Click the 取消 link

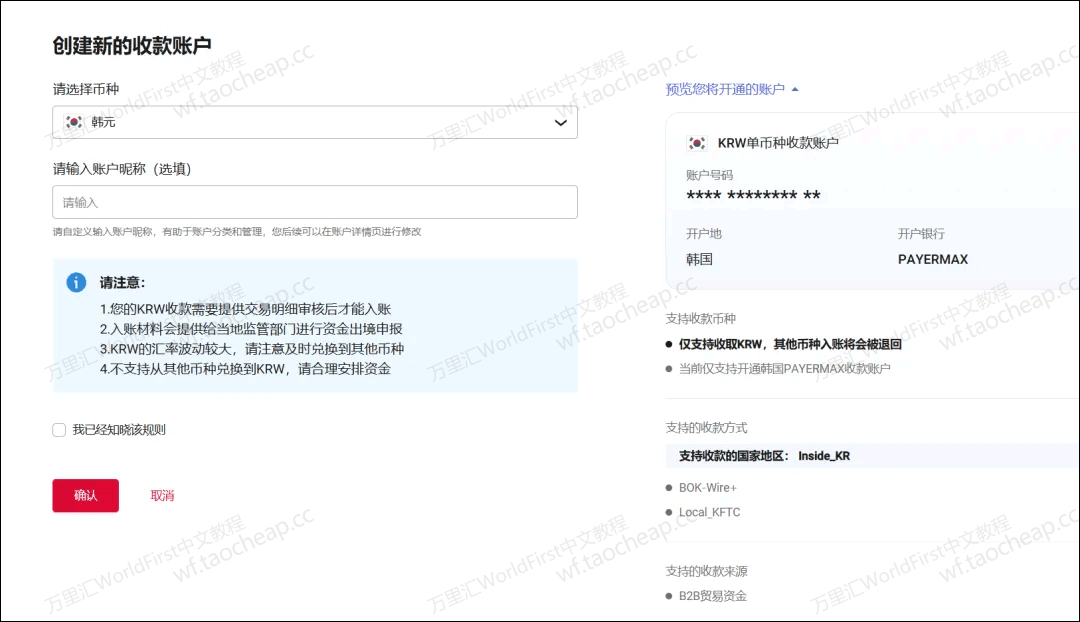[x=163, y=495]
